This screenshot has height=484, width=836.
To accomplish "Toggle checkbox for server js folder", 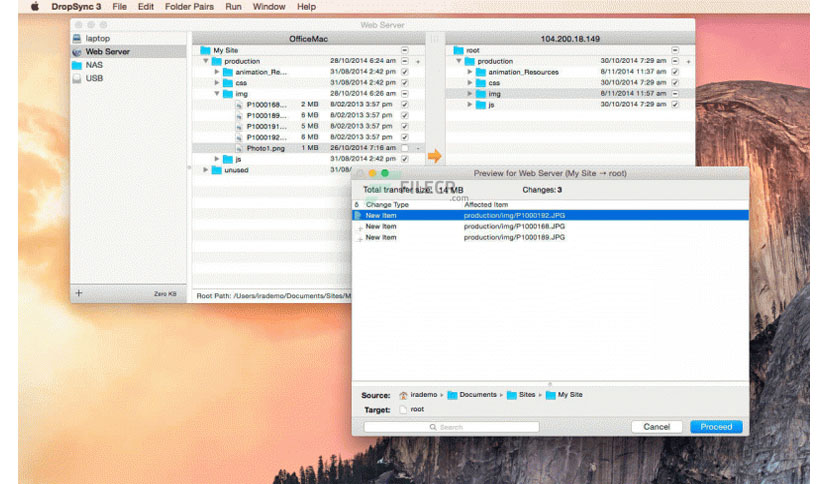I will click(676, 104).
